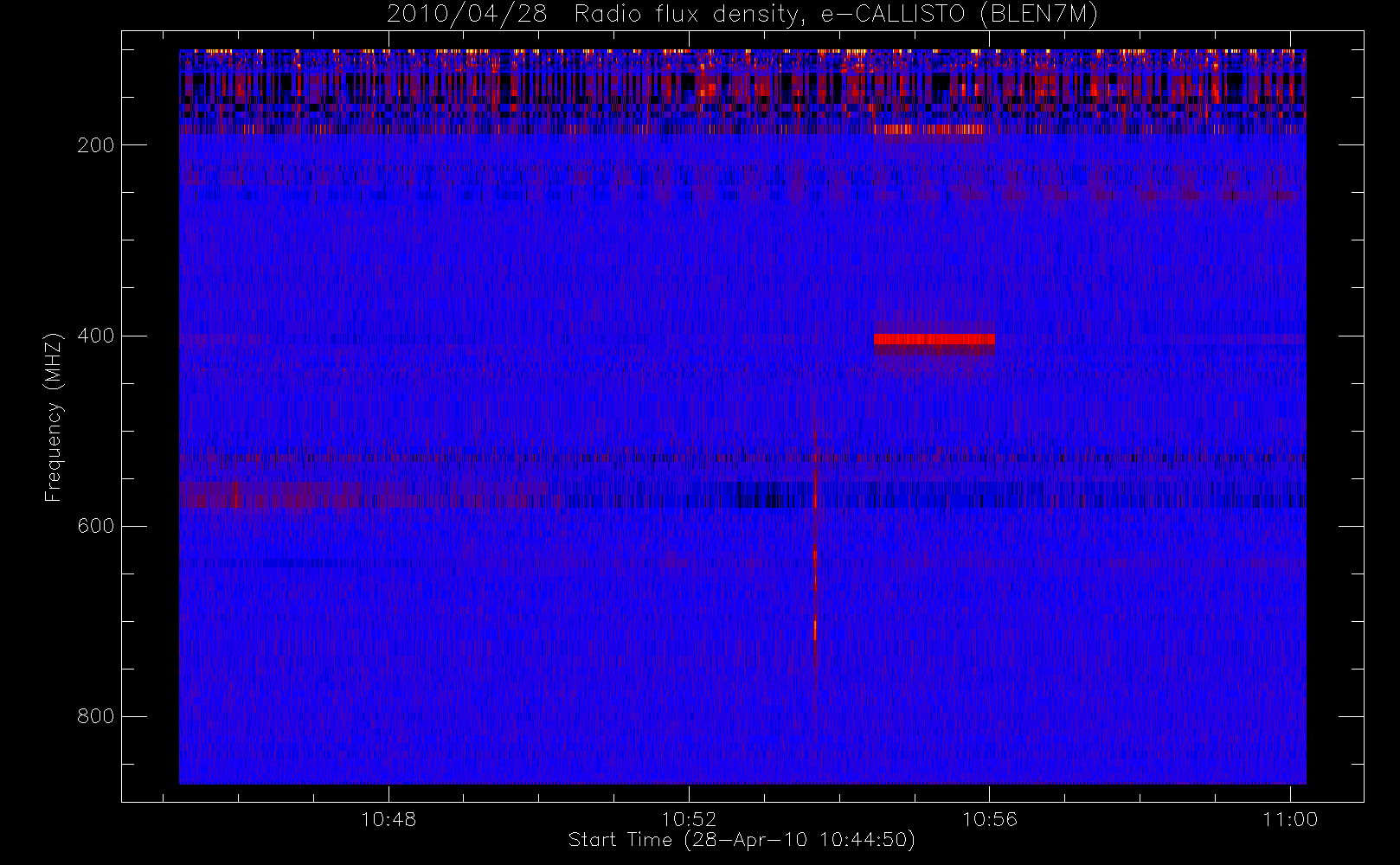Click the 11:00 time tick label
Screen dimensions: 1400x865
pos(1290,819)
